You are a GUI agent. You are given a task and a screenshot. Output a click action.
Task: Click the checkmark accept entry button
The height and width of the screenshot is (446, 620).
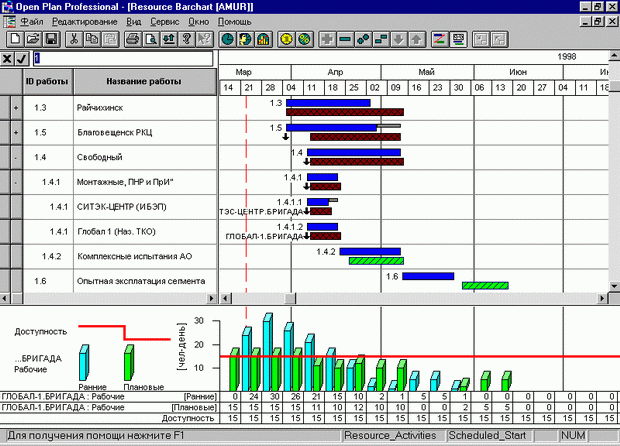pyautogui.click(x=22, y=59)
